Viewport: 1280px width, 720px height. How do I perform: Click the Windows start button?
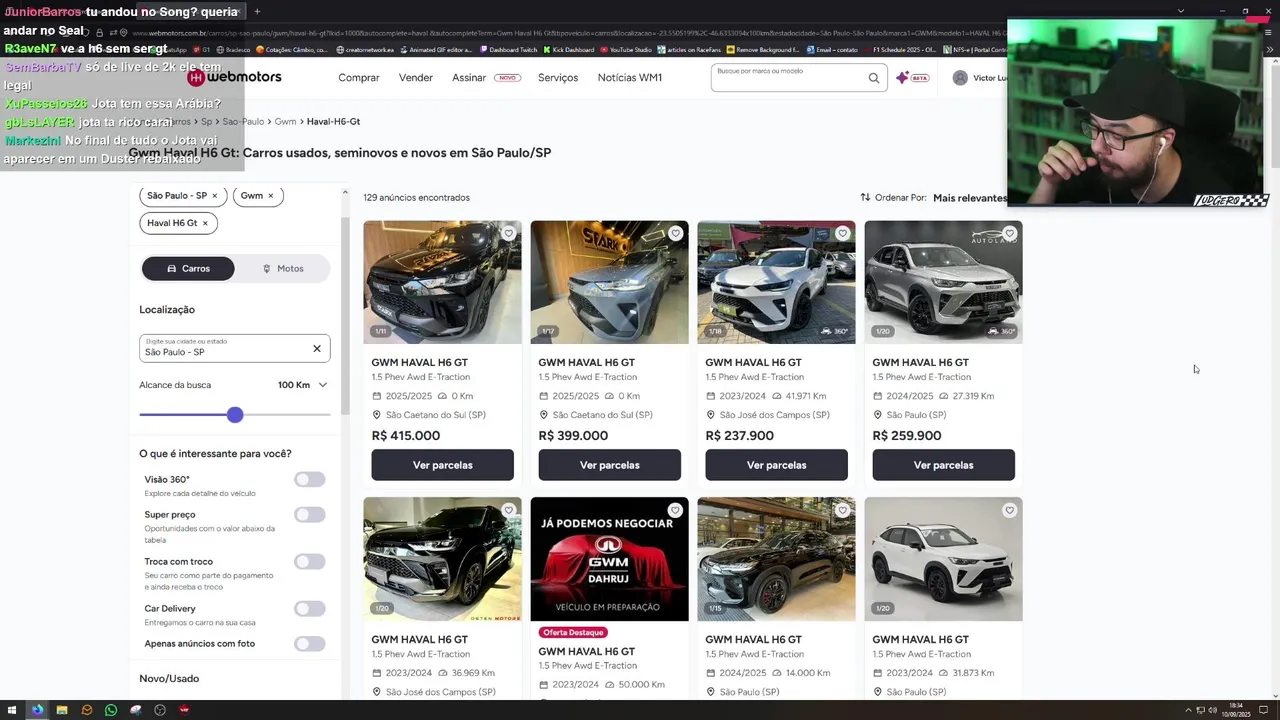coord(12,710)
